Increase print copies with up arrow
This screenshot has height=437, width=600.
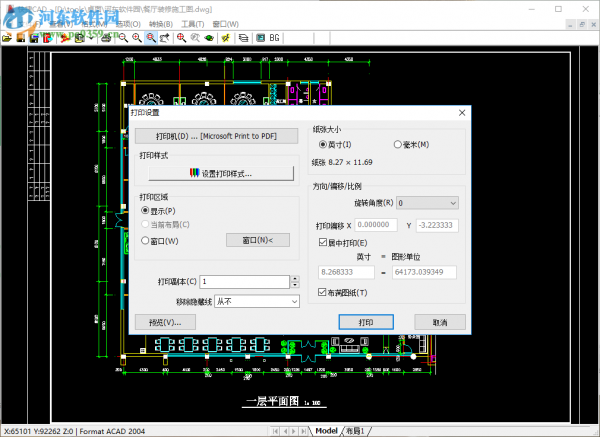pyautogui.click(x=295, y=279)
